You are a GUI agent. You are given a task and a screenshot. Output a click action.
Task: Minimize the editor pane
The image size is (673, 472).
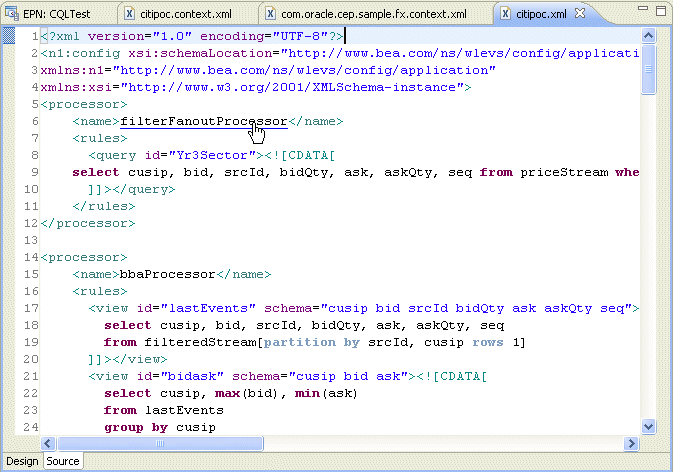pos(643,8)
